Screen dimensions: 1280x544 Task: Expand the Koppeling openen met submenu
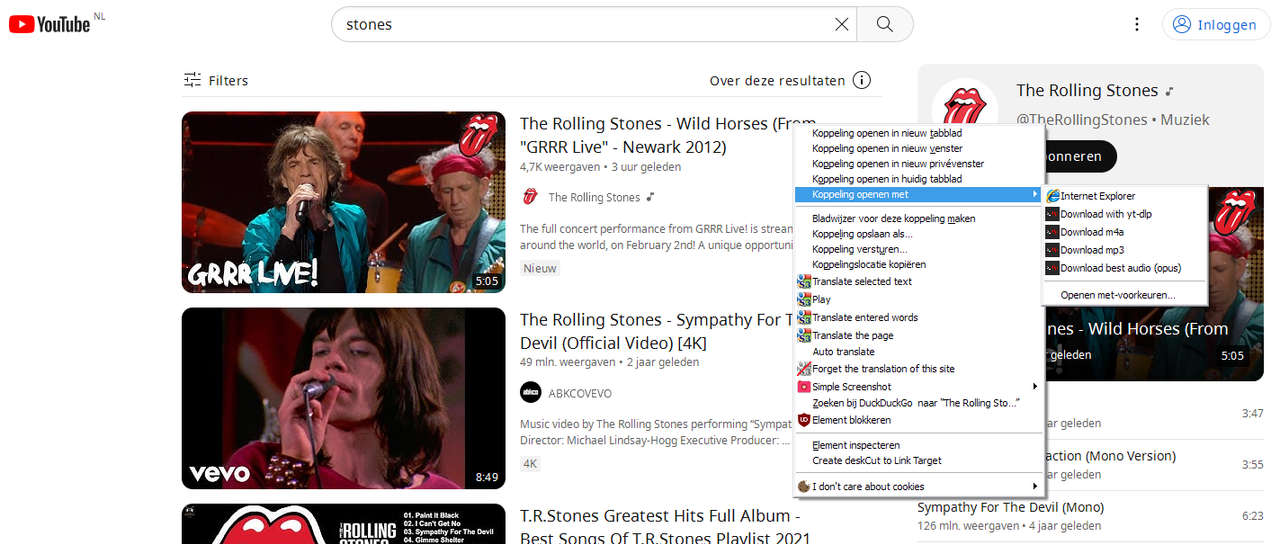[918, 194]
